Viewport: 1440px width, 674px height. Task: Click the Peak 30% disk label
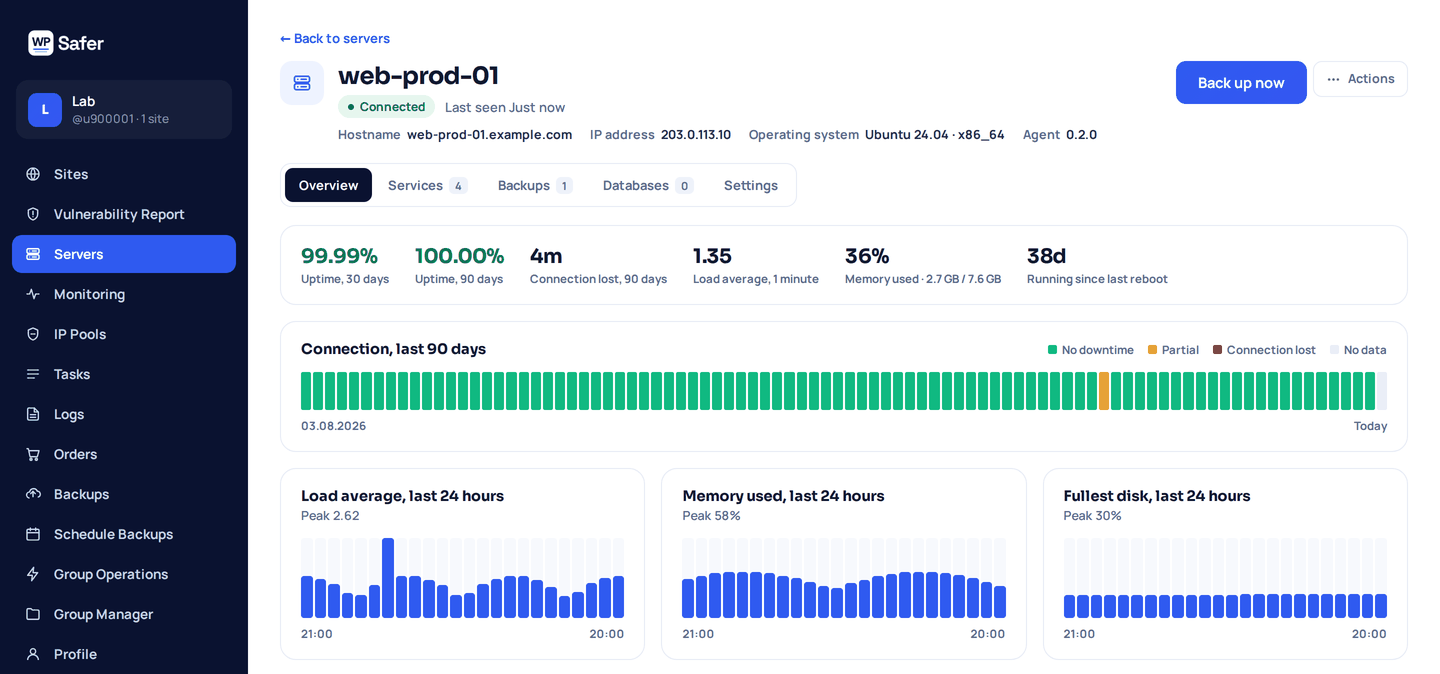tap(1092, 516)
